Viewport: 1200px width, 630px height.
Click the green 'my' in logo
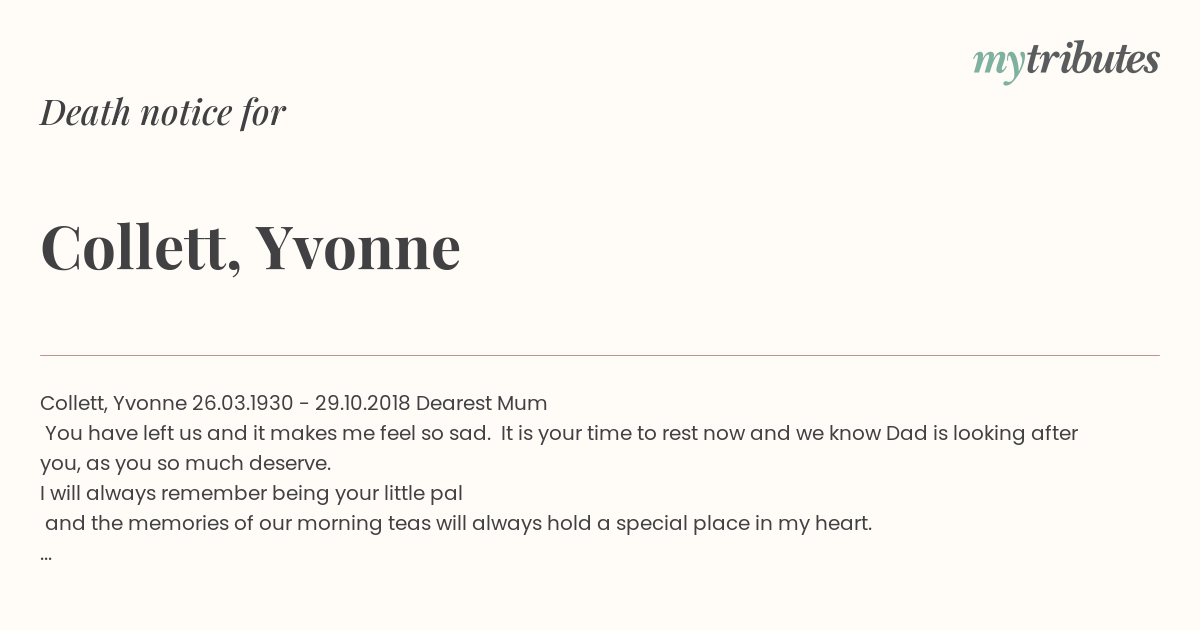click(999, 63)
